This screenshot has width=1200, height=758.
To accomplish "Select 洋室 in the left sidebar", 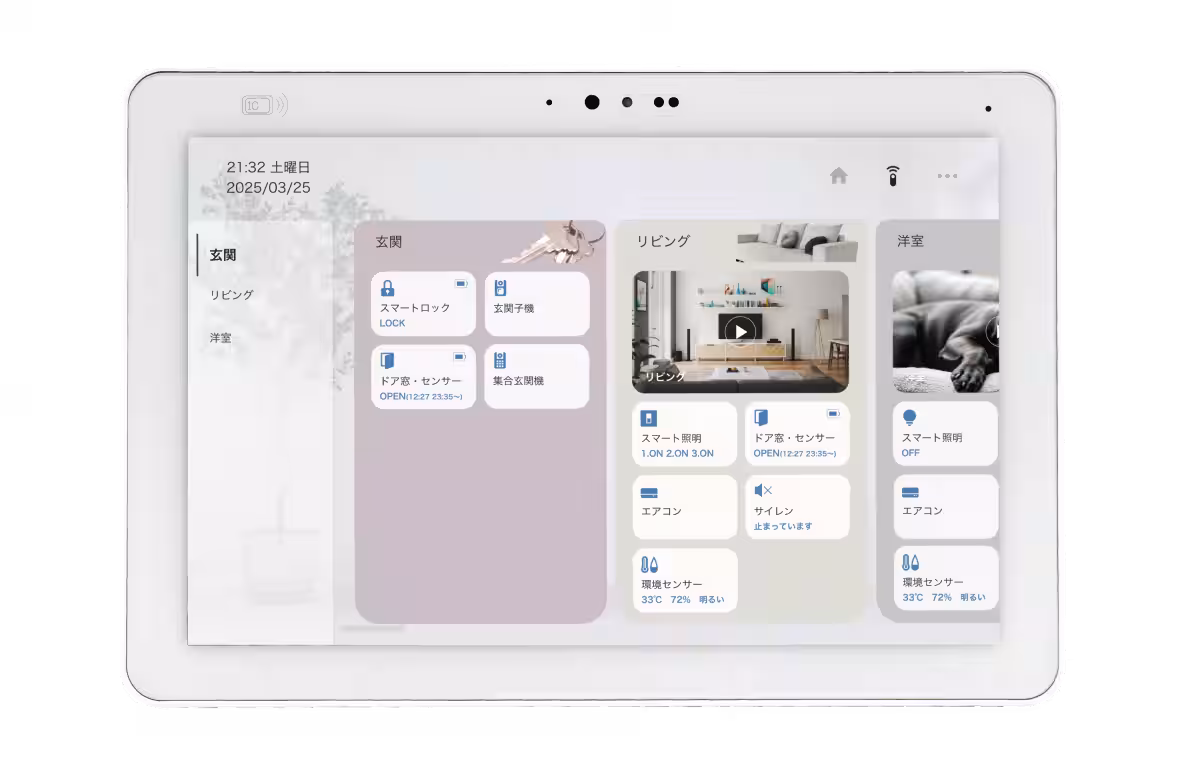I will 220,338.
